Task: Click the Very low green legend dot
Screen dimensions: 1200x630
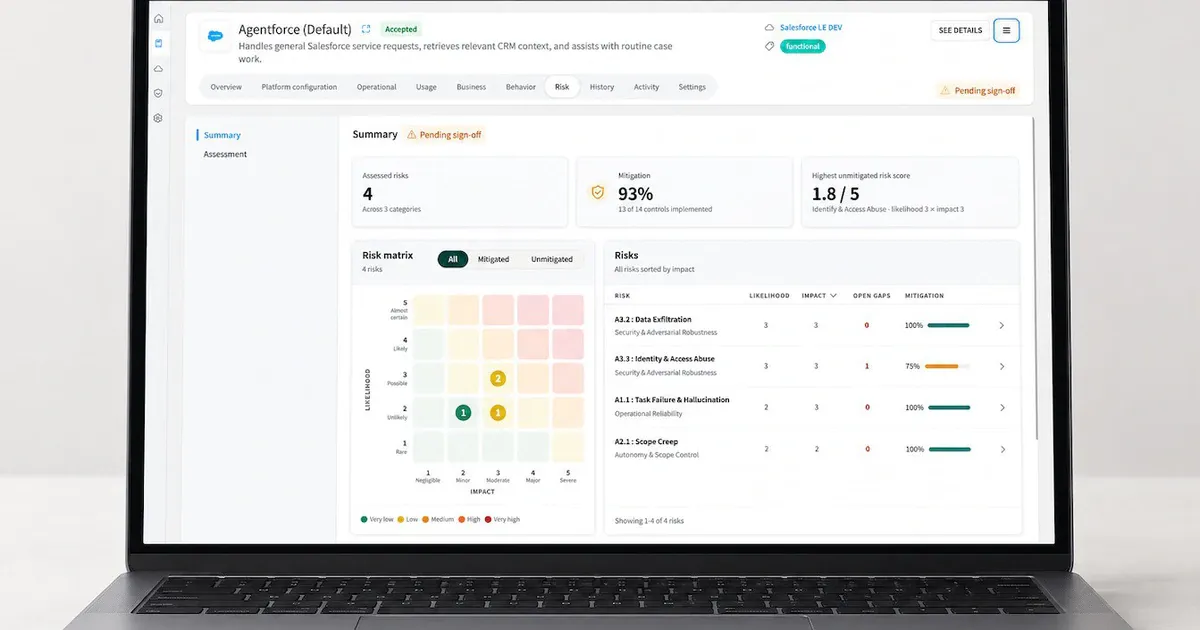Action: [363, 520]
